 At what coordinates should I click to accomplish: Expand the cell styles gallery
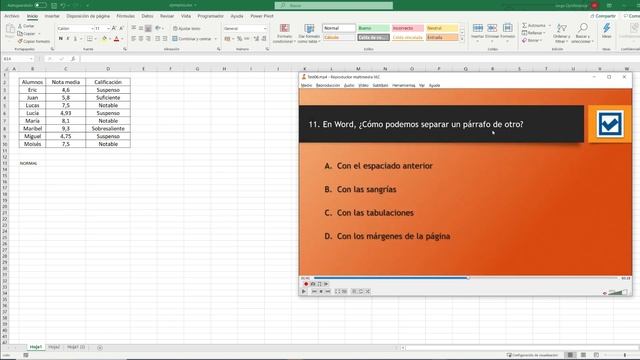point(462,39)
